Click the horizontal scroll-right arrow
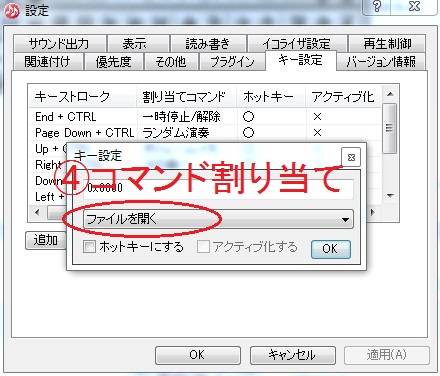 click(x=373, y=212)
